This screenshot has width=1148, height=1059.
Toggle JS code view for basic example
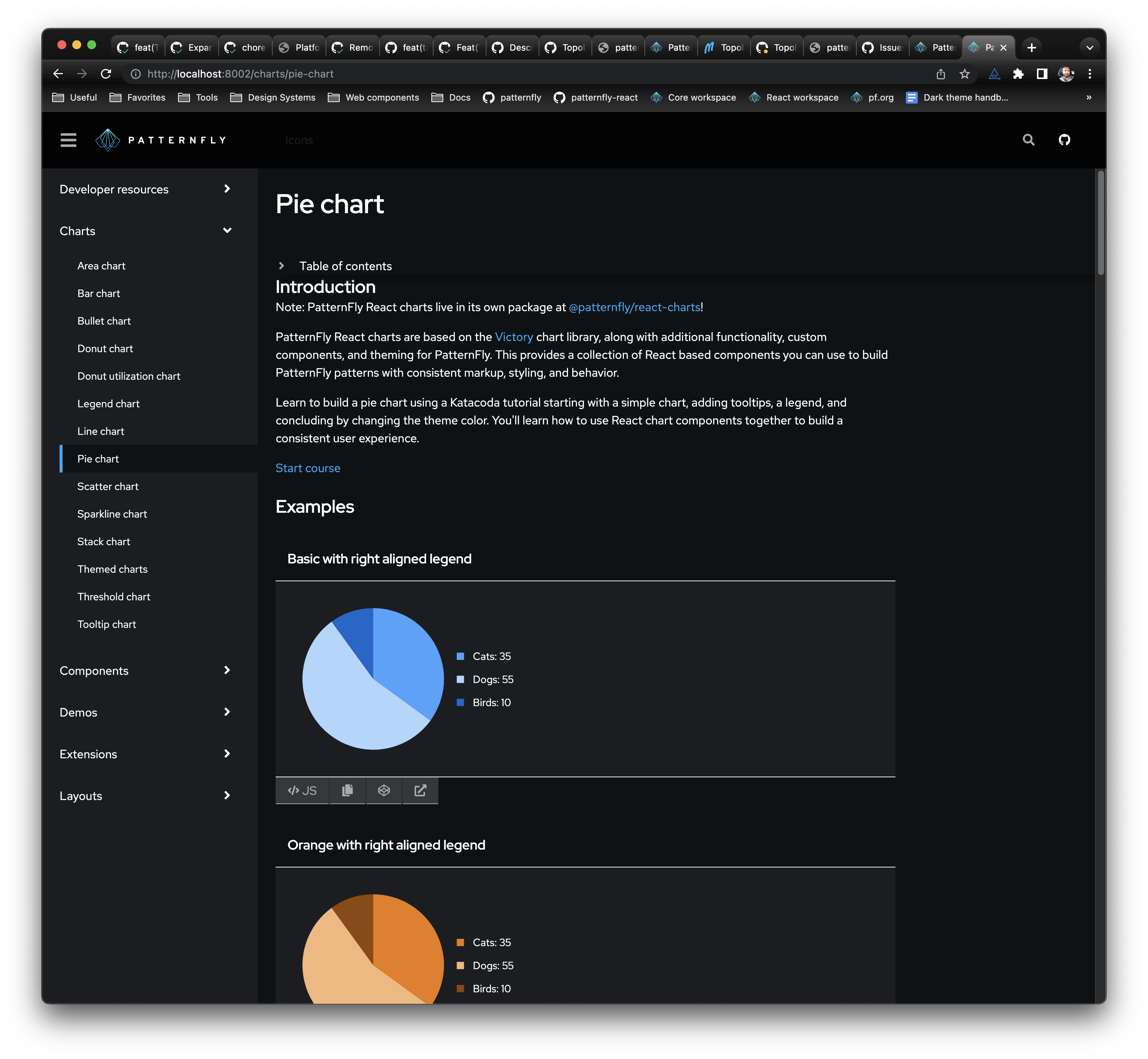pyautogui.click(x=302, y=790)
